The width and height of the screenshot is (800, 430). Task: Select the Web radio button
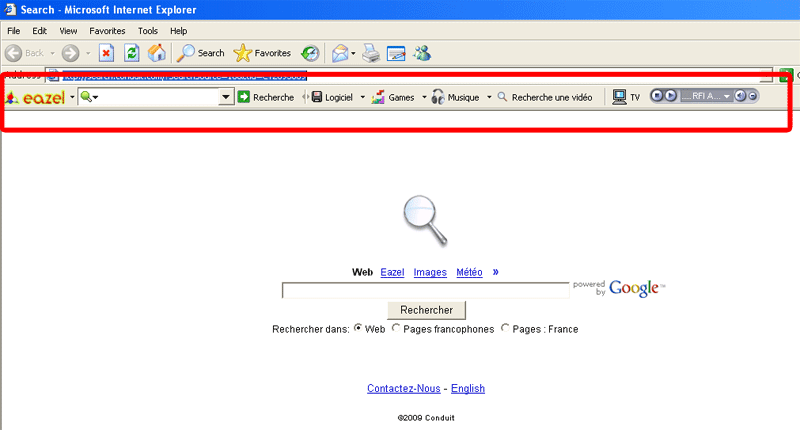(x=358, y=329)
